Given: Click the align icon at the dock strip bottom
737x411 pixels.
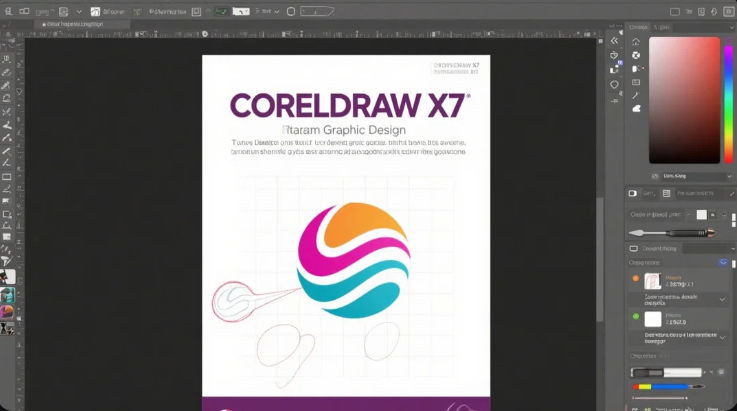Looking at the screenshot, I should 614,101.
